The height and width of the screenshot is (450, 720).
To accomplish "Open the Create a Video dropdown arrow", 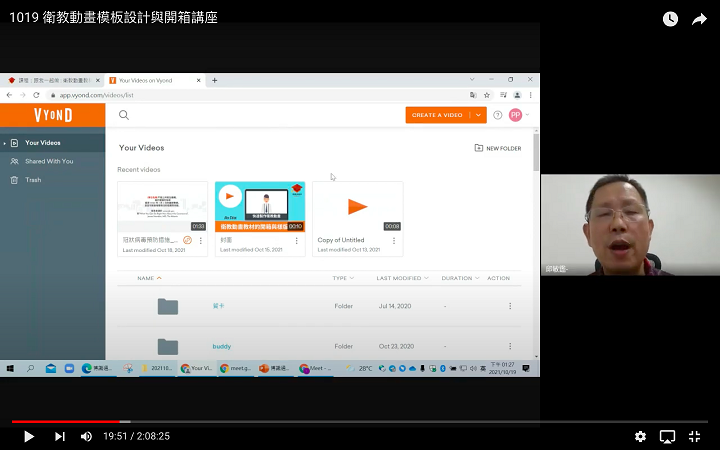I will pos(478,115).
